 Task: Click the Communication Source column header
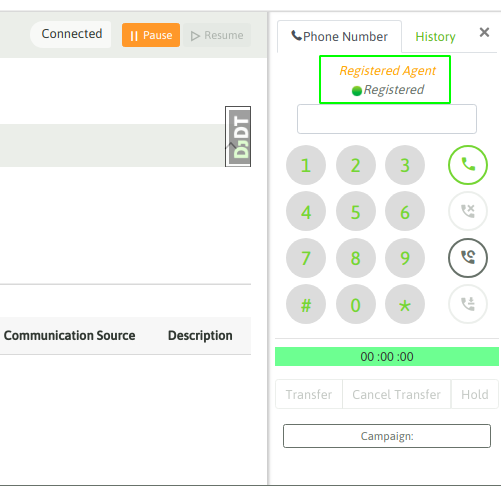pos(69,336)
